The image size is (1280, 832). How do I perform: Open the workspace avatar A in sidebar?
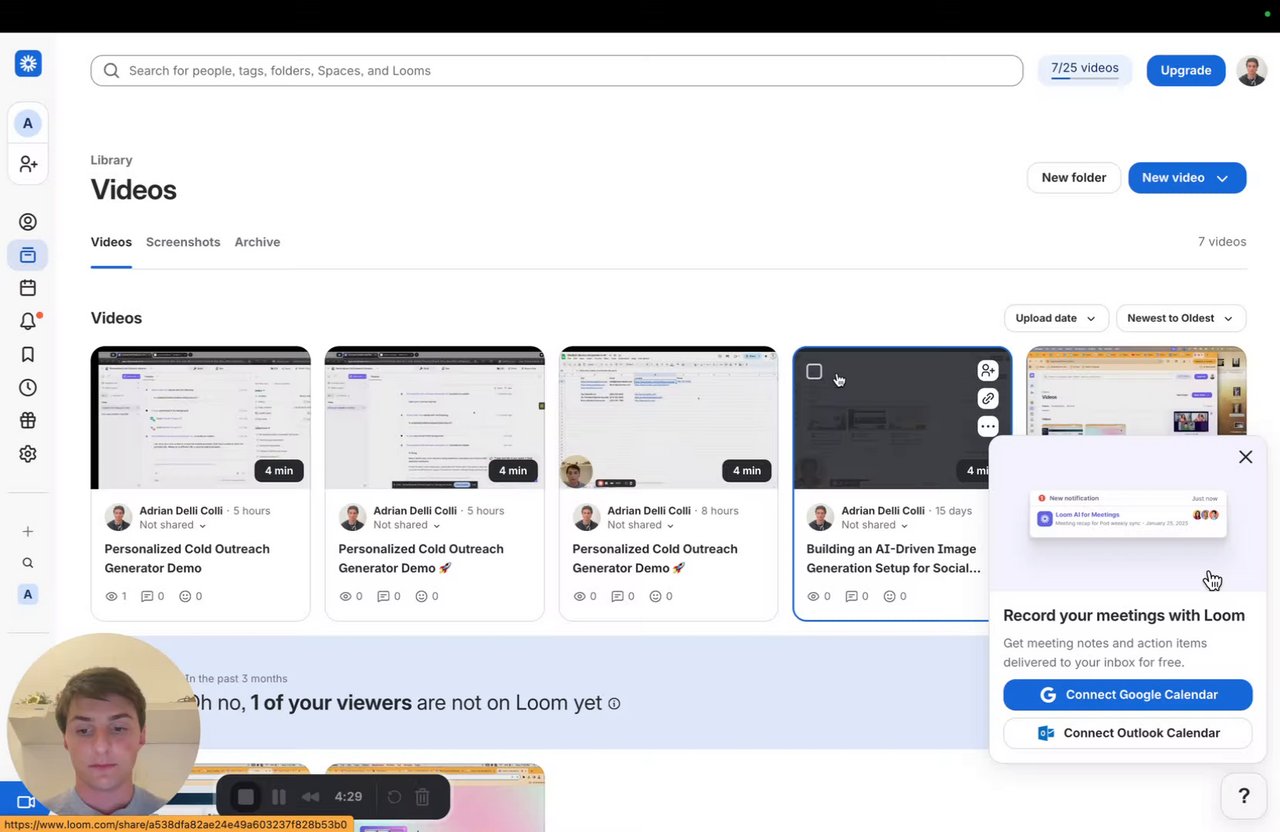pyautogui.click(x=27, y=123)
